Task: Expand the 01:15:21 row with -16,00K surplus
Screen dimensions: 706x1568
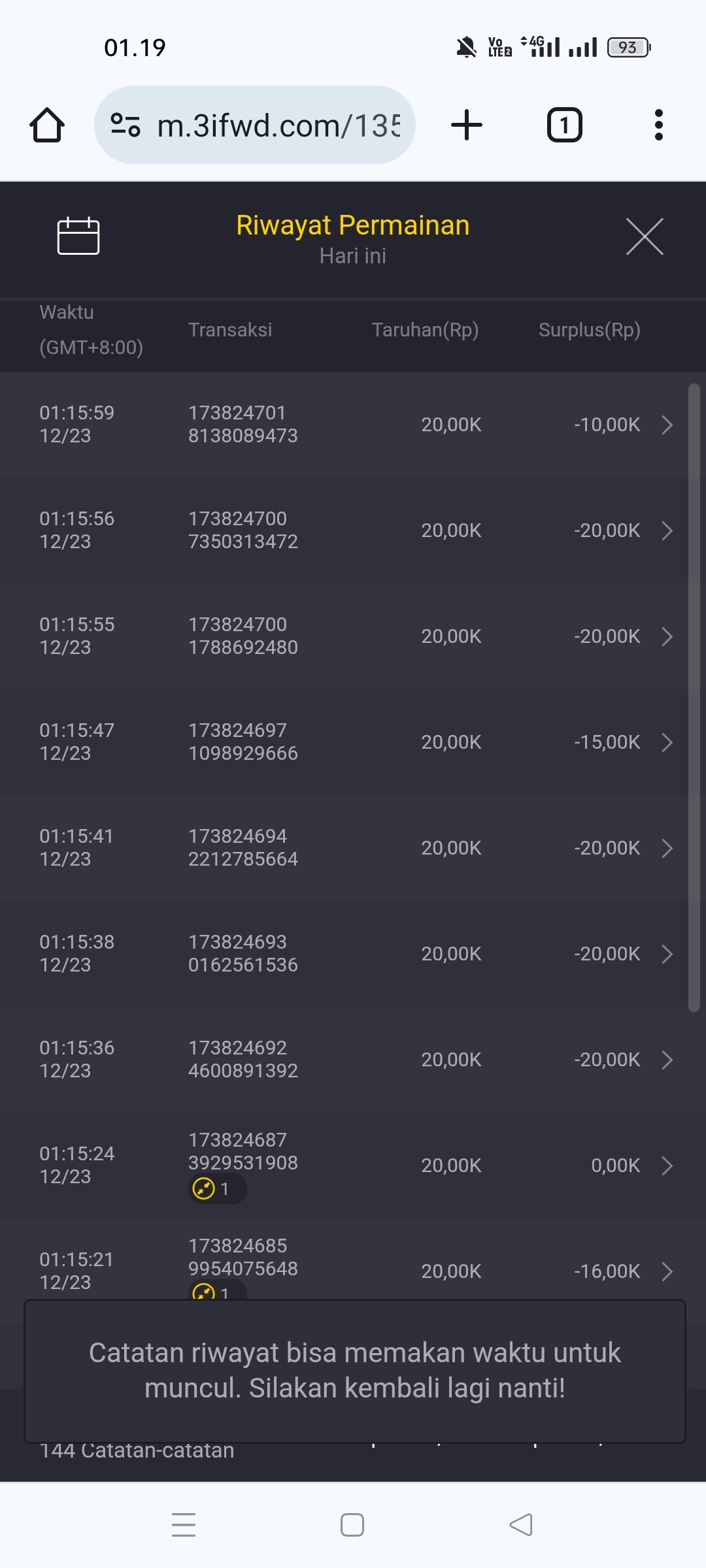Action: (667, 1271)
